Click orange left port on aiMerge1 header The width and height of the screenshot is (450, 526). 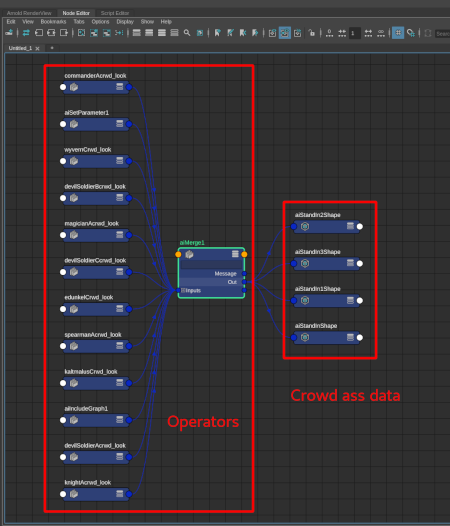[178, 254]
